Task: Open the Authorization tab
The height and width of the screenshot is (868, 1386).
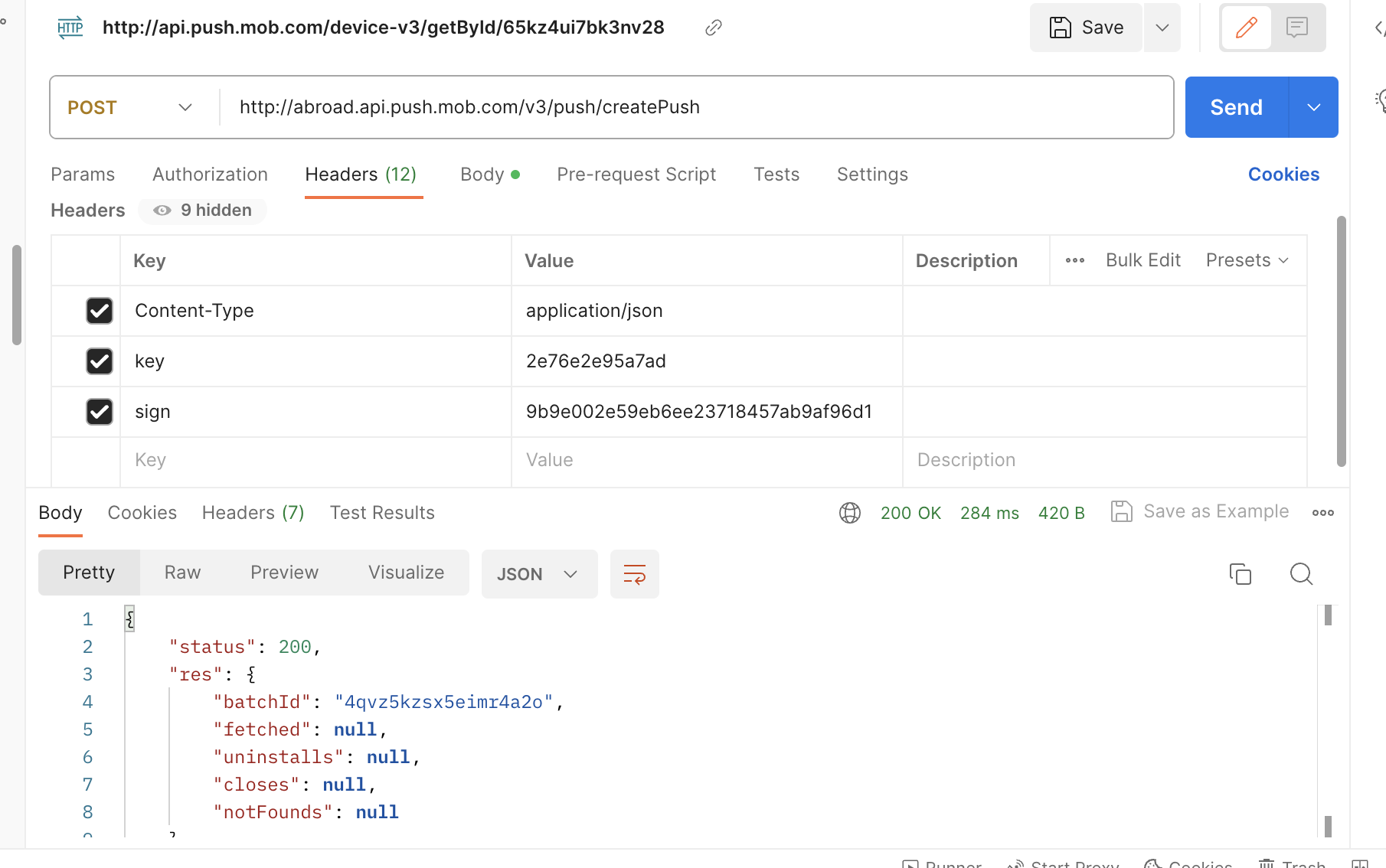Action: 210,175
